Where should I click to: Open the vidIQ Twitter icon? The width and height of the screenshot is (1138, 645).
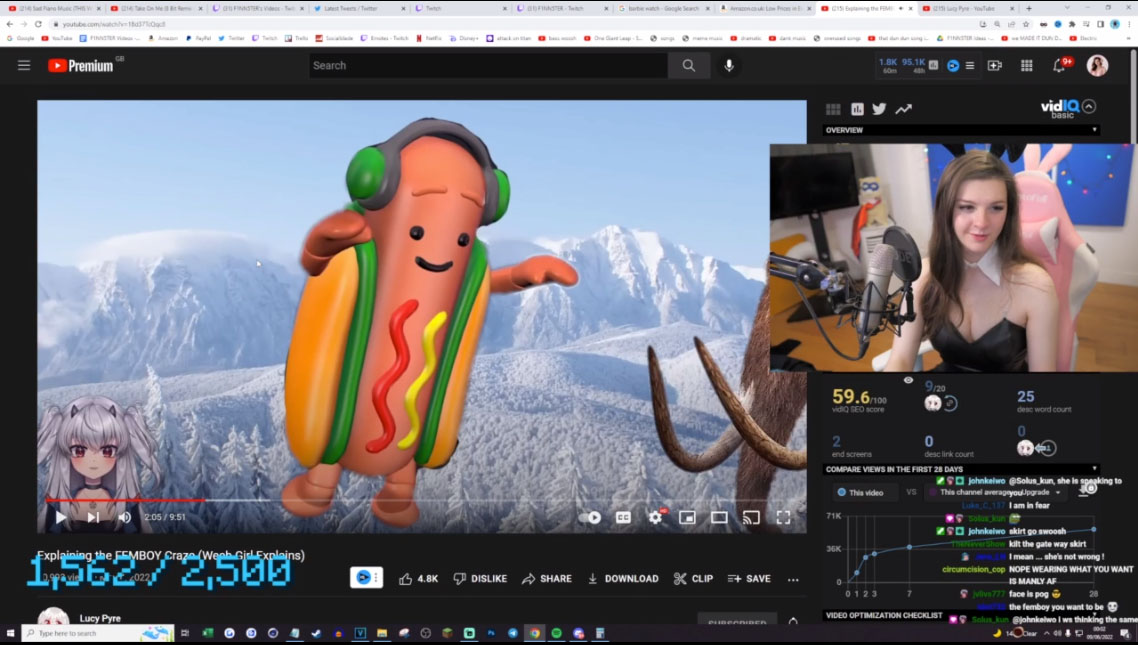click(x=879, y=109)
